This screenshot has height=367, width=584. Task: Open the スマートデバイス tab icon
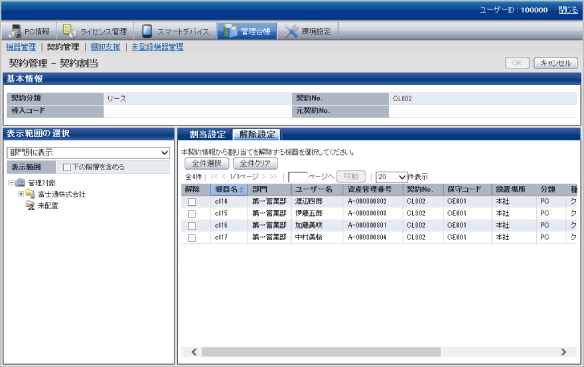[x=147, y=31]
